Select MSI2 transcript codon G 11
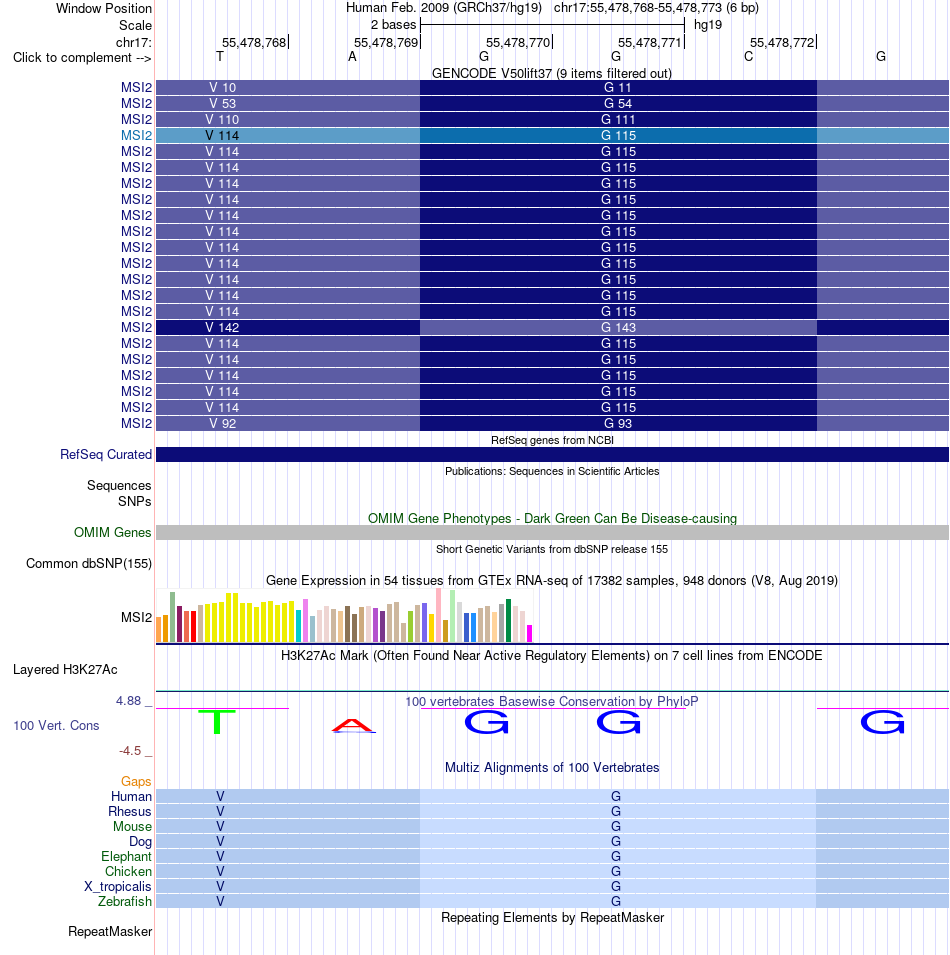950x955 pixels. point(618,88)
